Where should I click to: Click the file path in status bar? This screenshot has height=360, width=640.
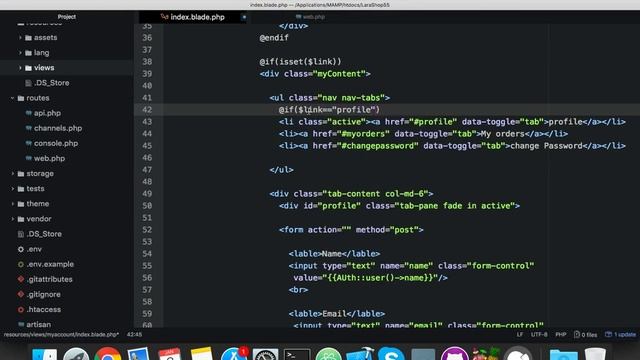[61, 335]
